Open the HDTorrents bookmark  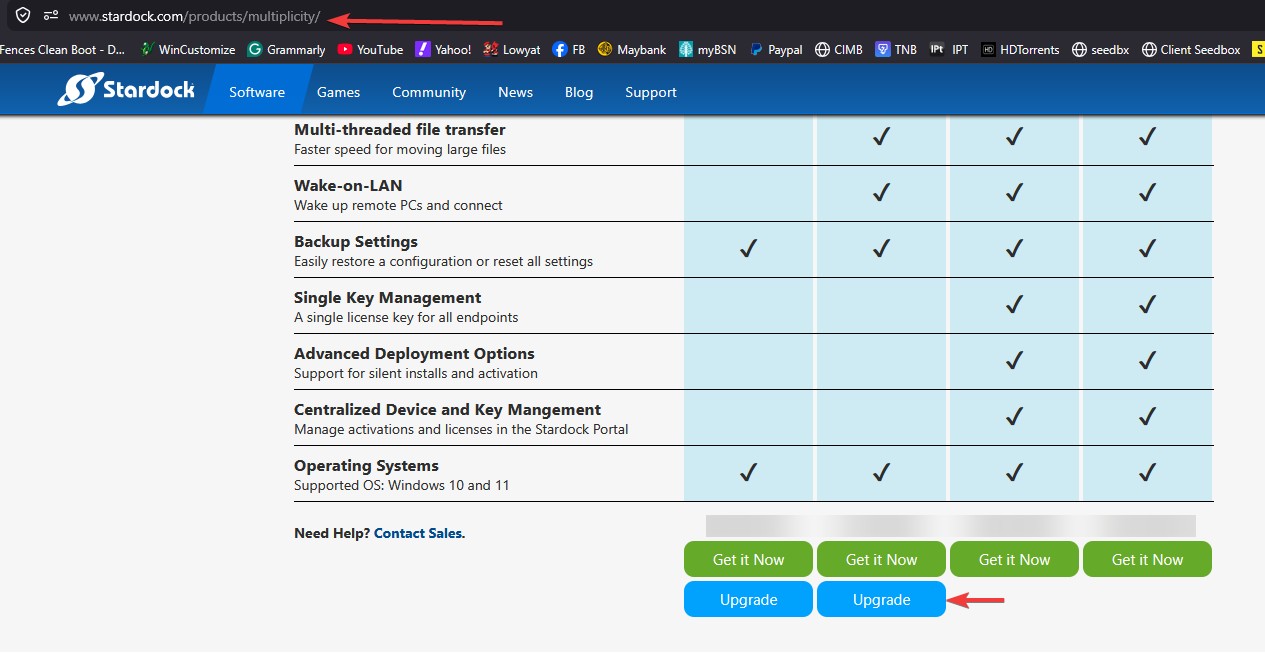click(x=1020, y=49)
